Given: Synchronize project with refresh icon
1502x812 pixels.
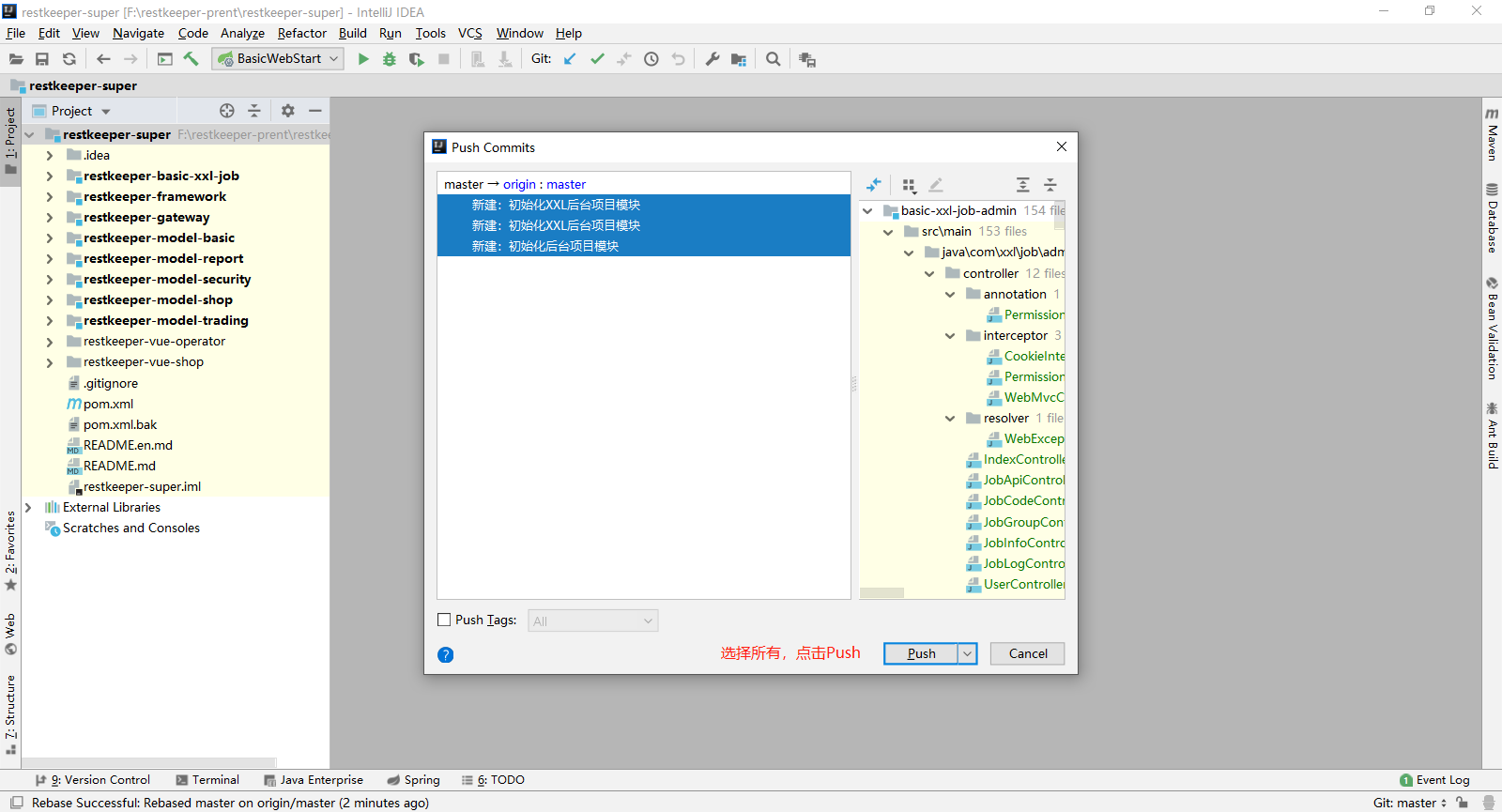Looking at the screenshot, I should pos(69,59).
